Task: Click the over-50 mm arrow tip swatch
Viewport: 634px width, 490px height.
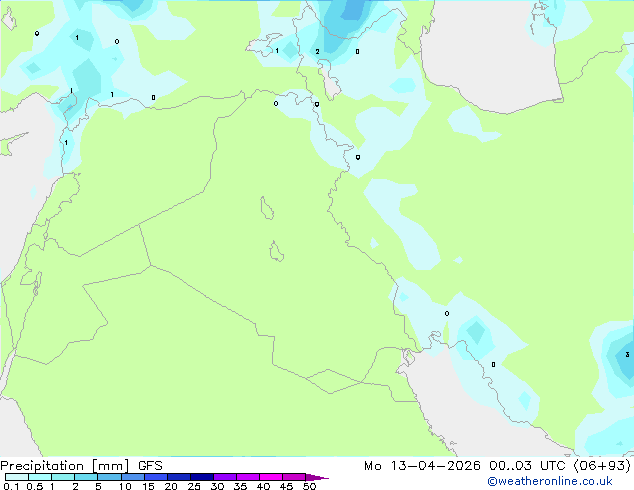Action: coord(316,477)
